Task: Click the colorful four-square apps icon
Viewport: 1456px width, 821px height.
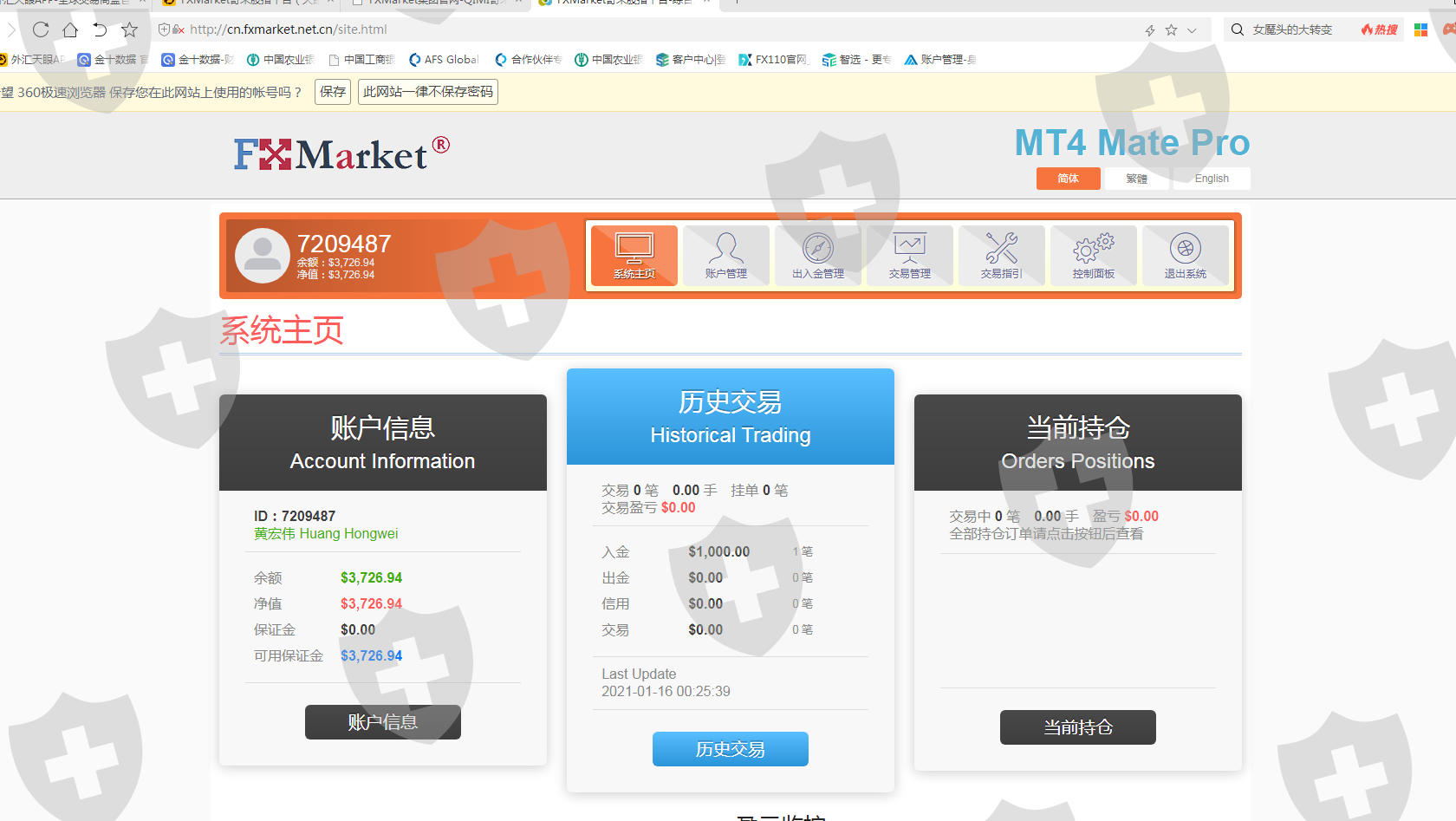Action: [x=1420, y=29]
